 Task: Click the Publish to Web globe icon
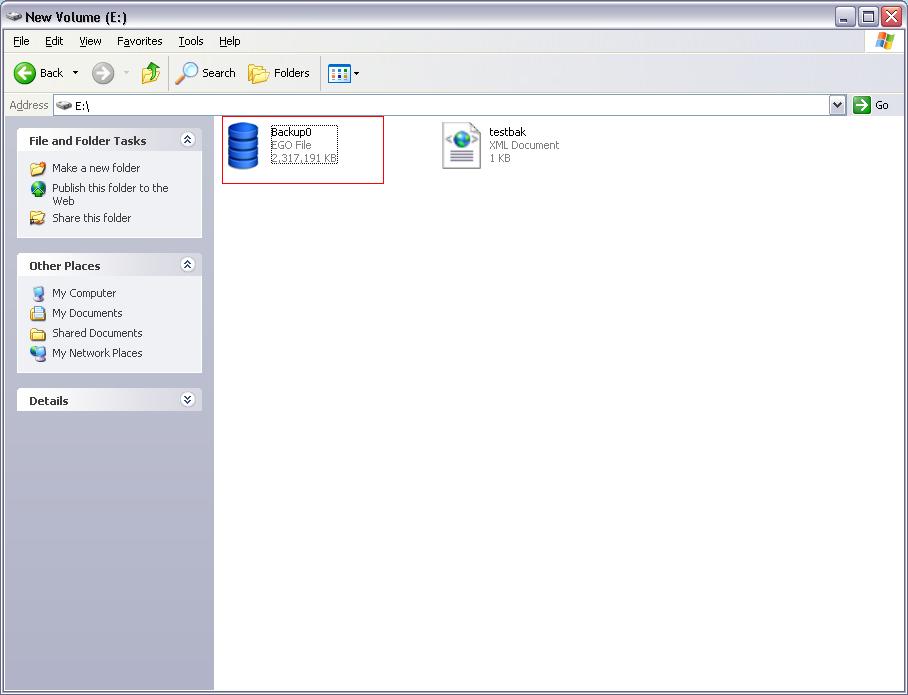point(38,189)
